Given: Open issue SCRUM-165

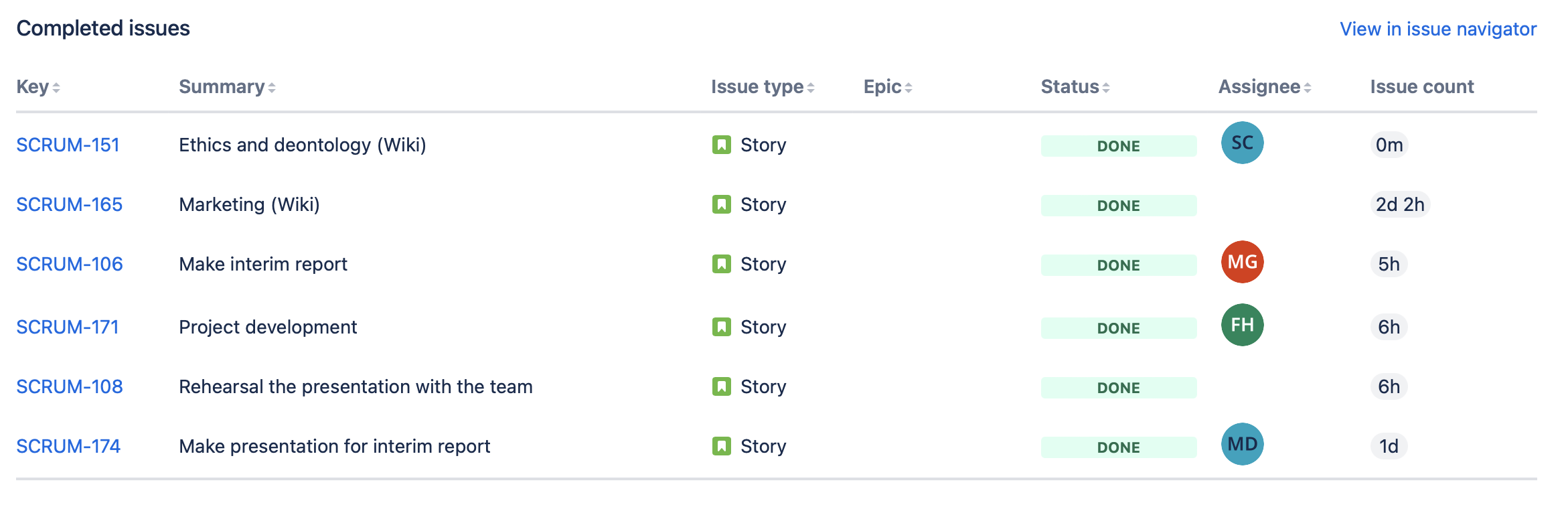Looking at the screenshot, I should tap(69, 204).
